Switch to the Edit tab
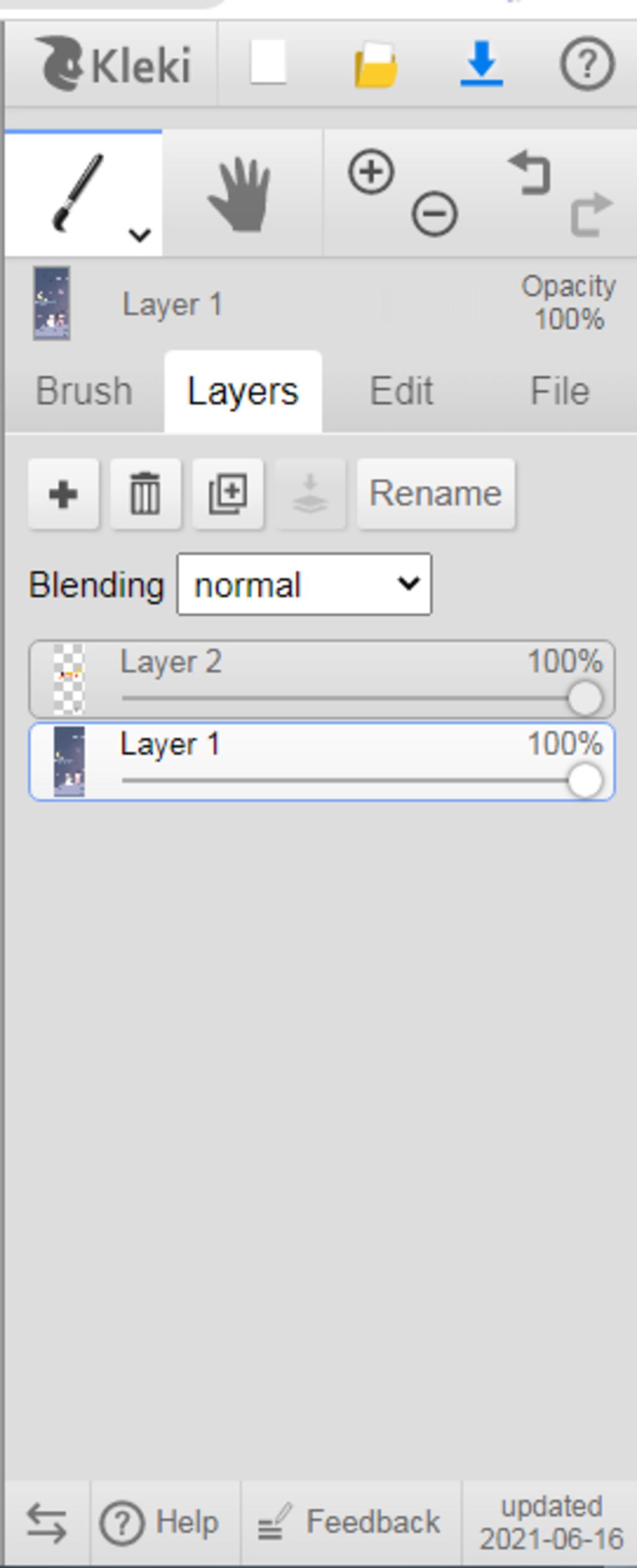637x1568 pixels. pos(401,391)
